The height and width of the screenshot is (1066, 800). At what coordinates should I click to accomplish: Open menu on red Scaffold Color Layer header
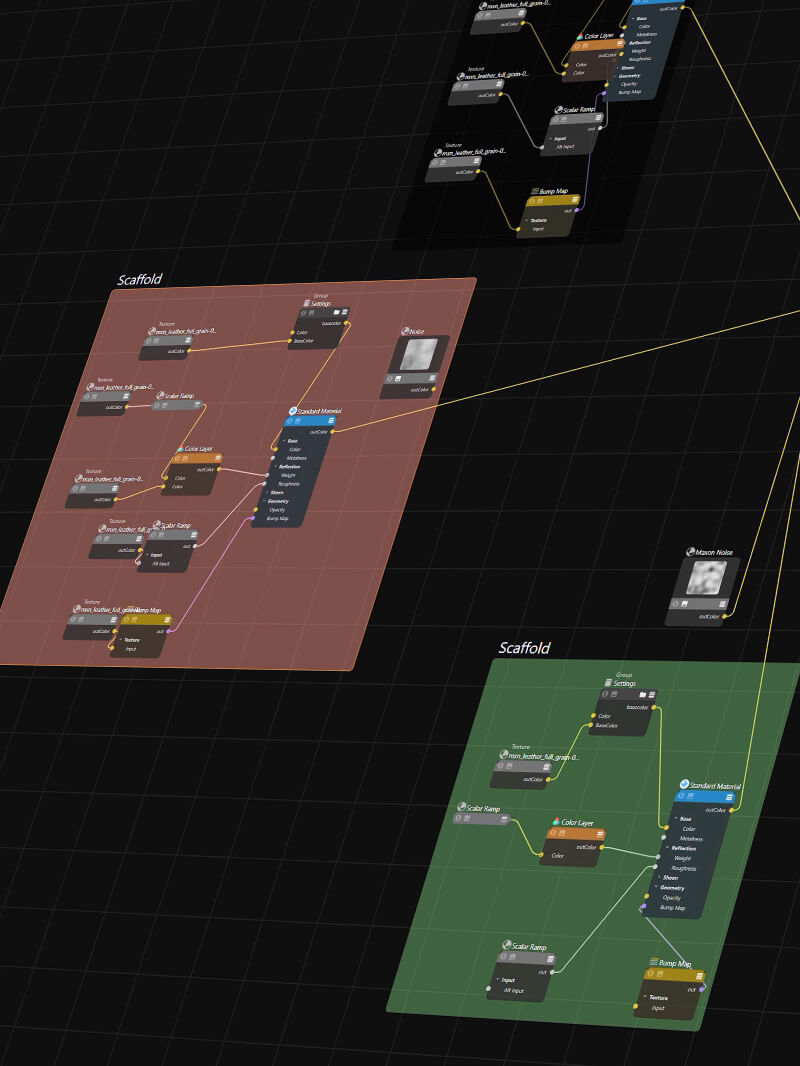pos(218,458)
